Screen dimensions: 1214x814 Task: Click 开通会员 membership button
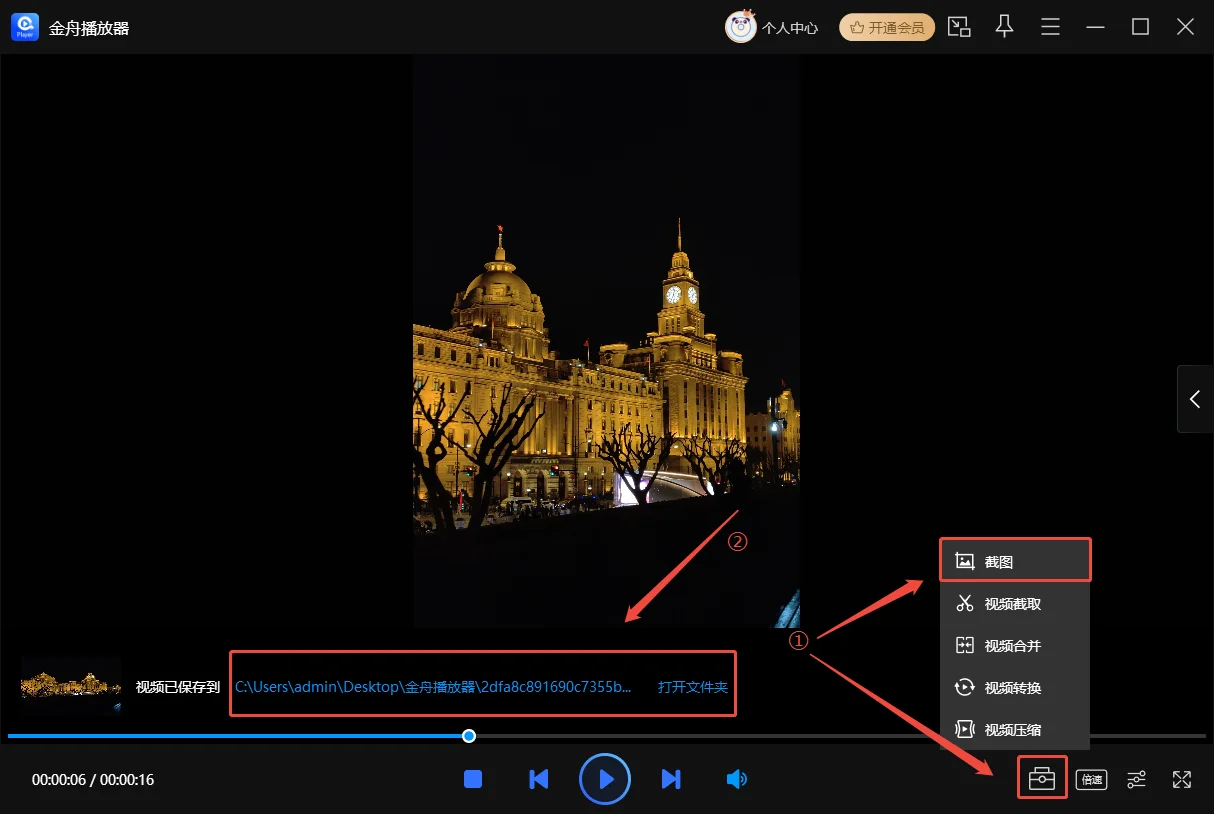pyautogui.click(x=887, y=27)
